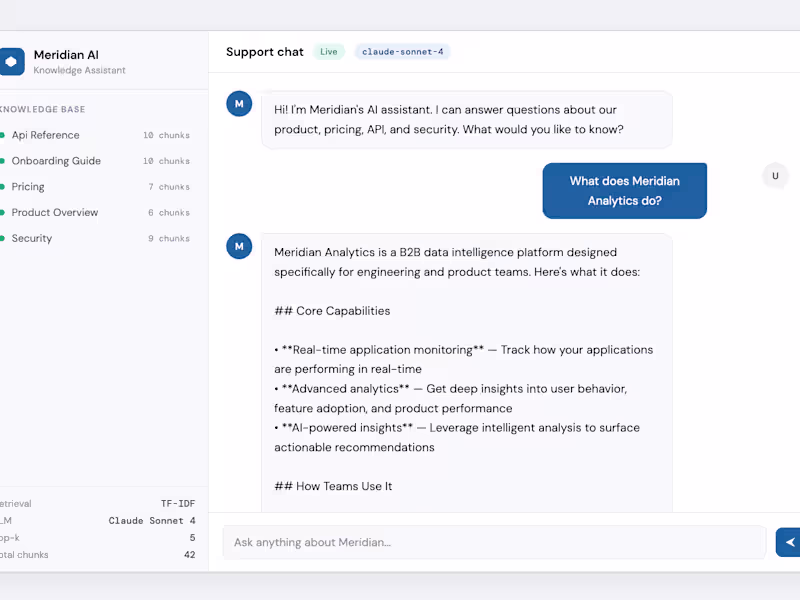Switch to the Support chat view
This screenshot has height=600, width=800.
[x=264, y=51]
